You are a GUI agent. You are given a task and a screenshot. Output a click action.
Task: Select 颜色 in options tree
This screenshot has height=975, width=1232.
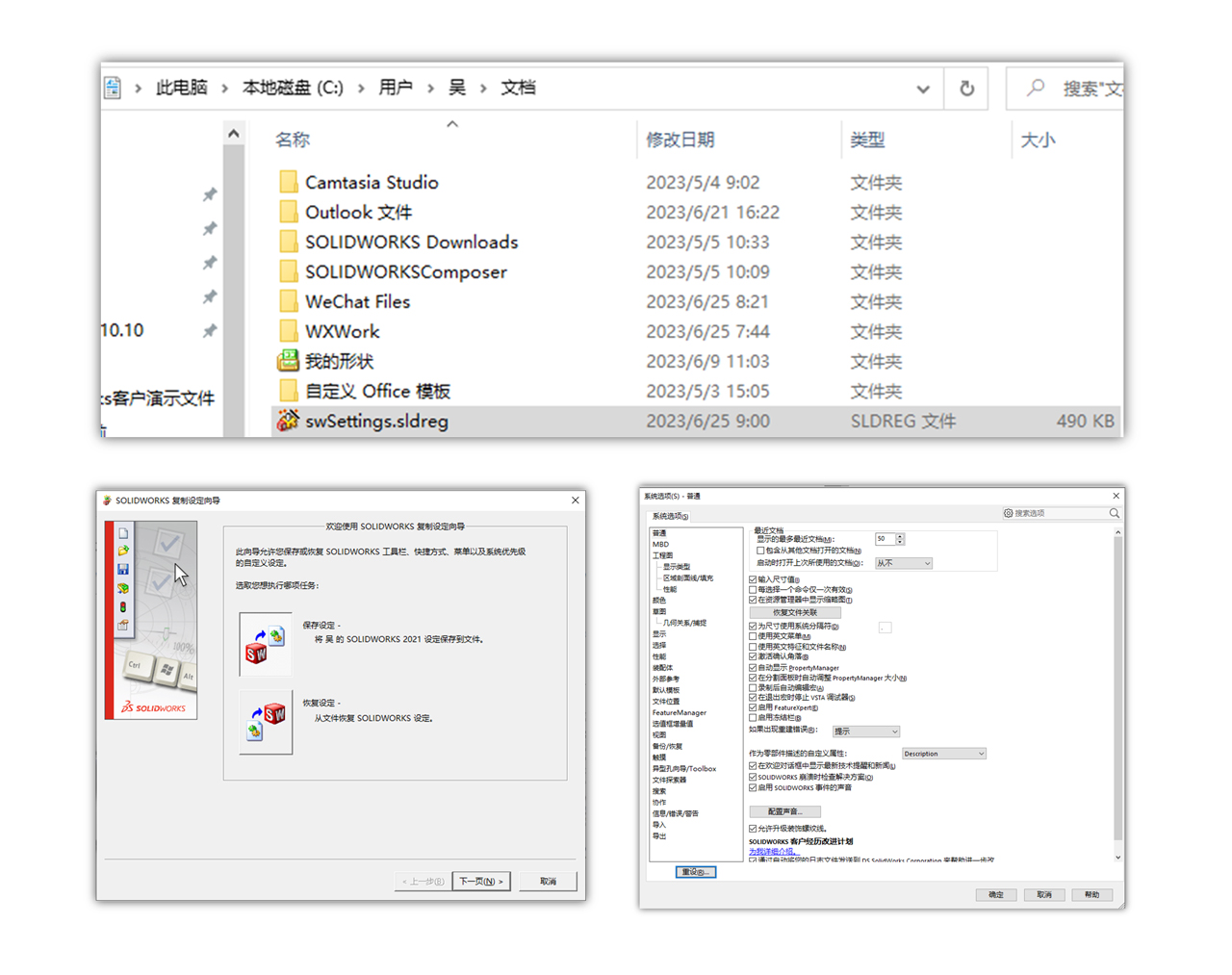pos(659,600)
